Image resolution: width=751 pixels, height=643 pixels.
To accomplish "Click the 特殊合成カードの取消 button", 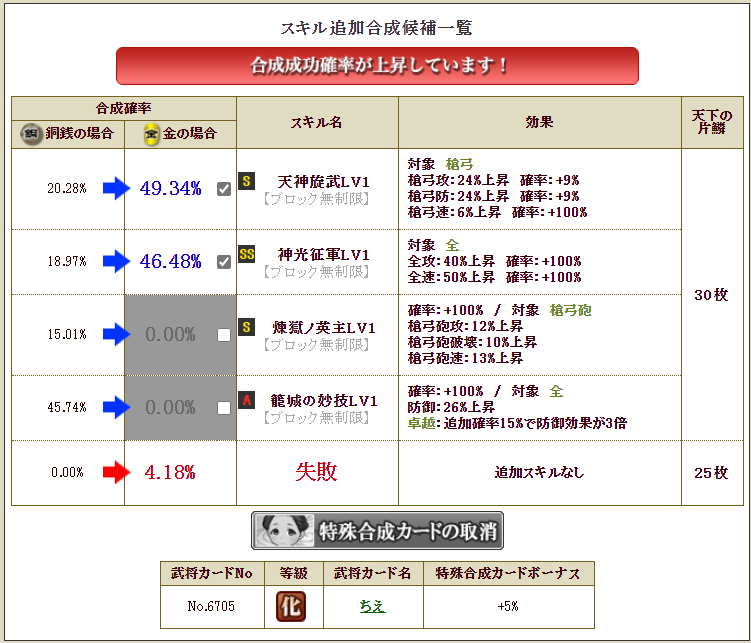I will click(377, 530).
